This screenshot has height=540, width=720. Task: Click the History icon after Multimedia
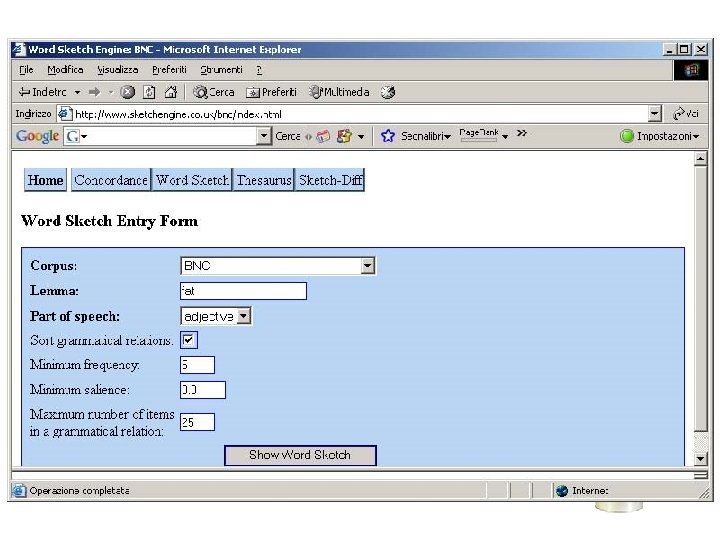[x=388, y=92]
